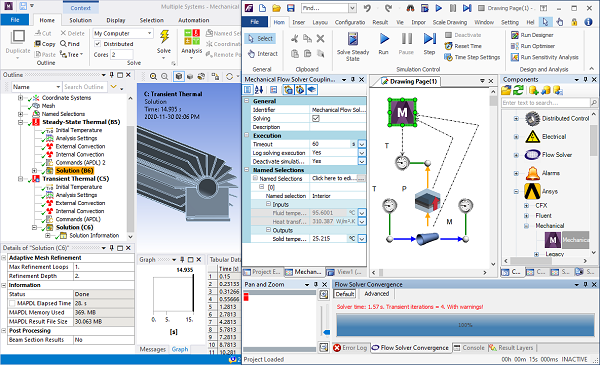Click the Interact tool in General group
This screenshot has width=600, height=365.
coord(262,54)
